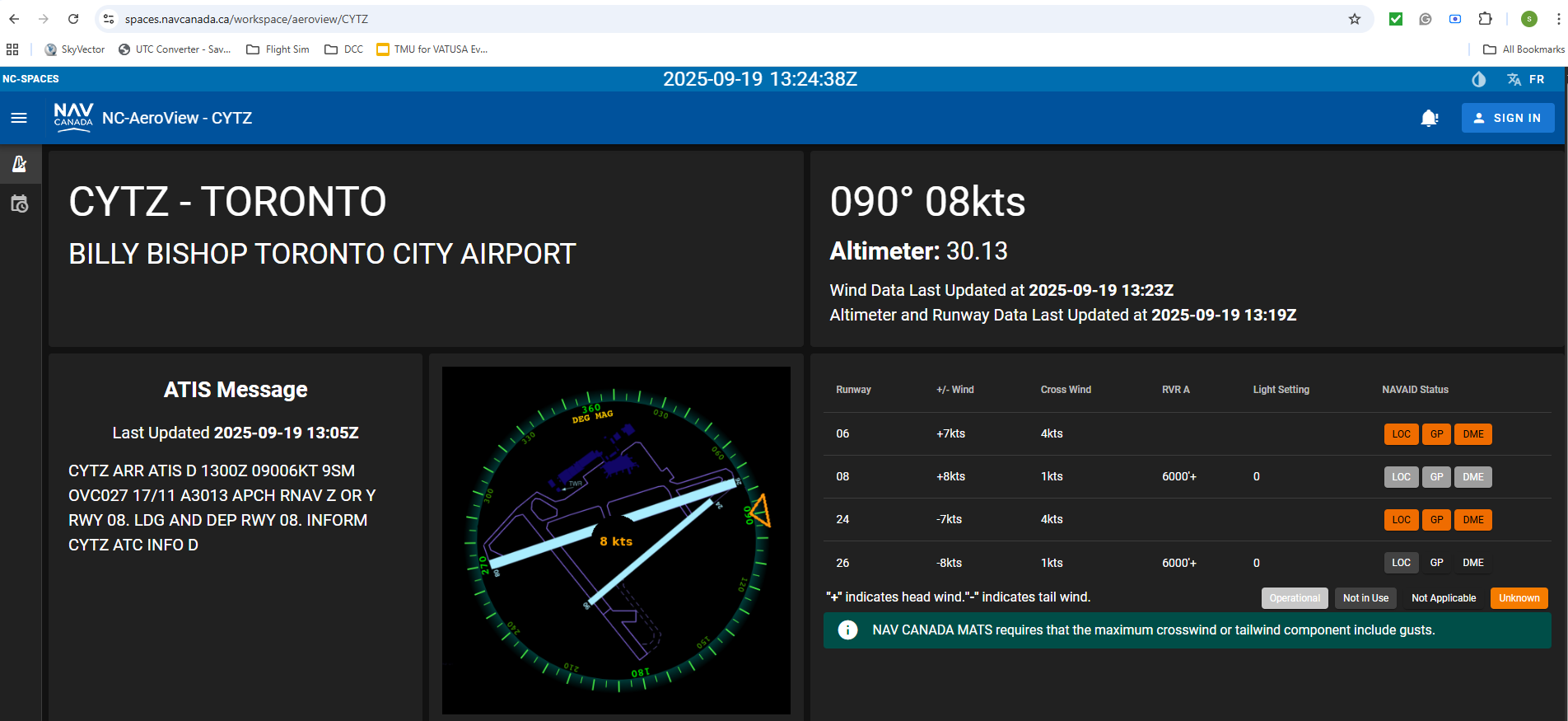Click the DME status for runway 08

(1473, 477)
